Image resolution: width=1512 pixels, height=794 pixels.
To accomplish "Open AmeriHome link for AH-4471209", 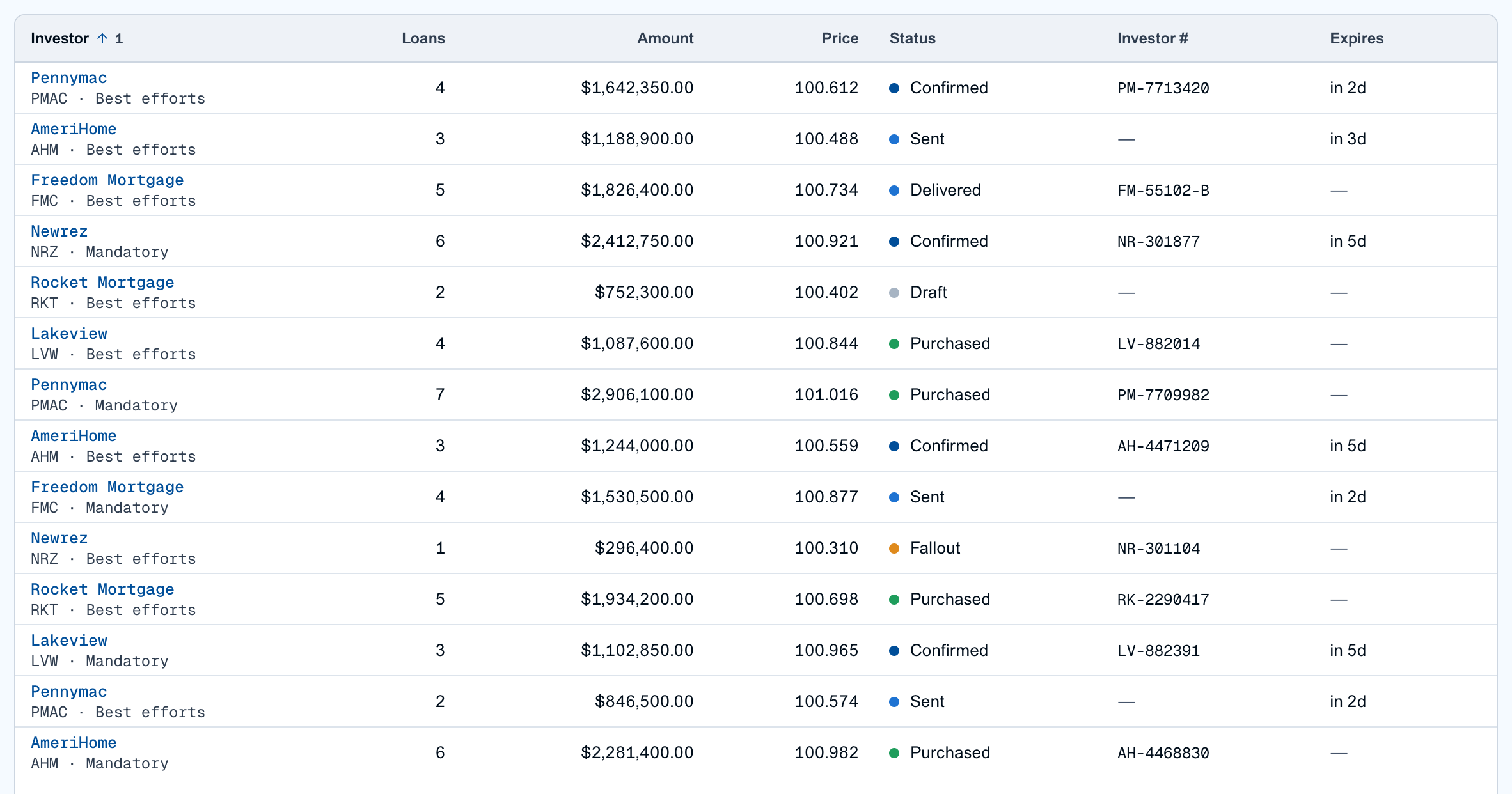I will (x=74, y=436).
